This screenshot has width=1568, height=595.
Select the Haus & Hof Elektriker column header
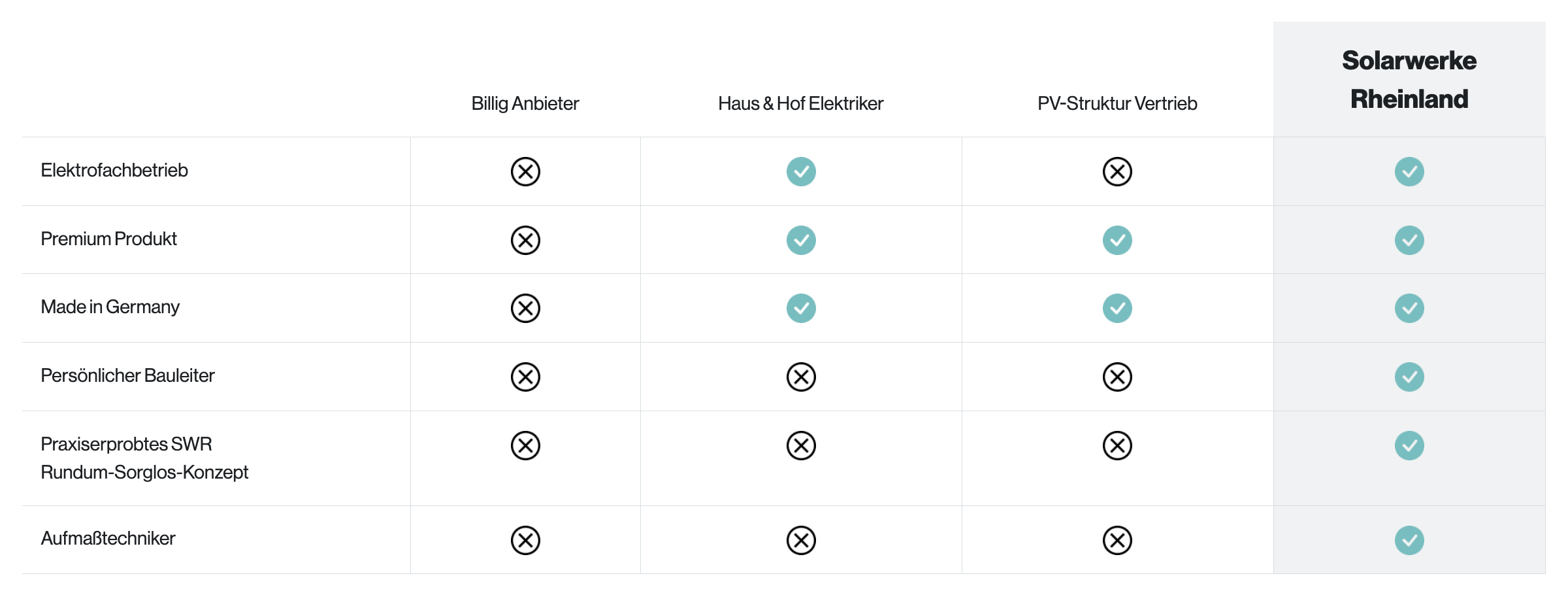pos(800,103)
